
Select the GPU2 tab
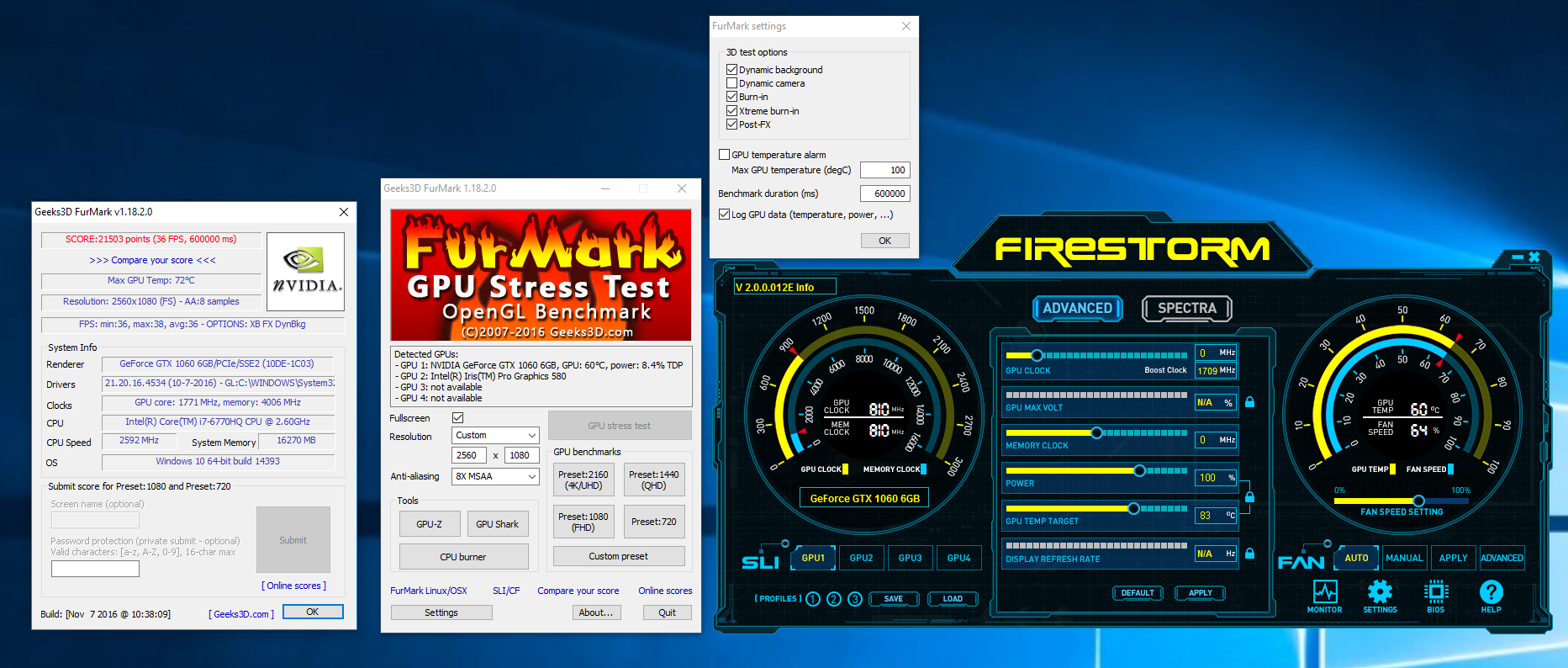862,558
